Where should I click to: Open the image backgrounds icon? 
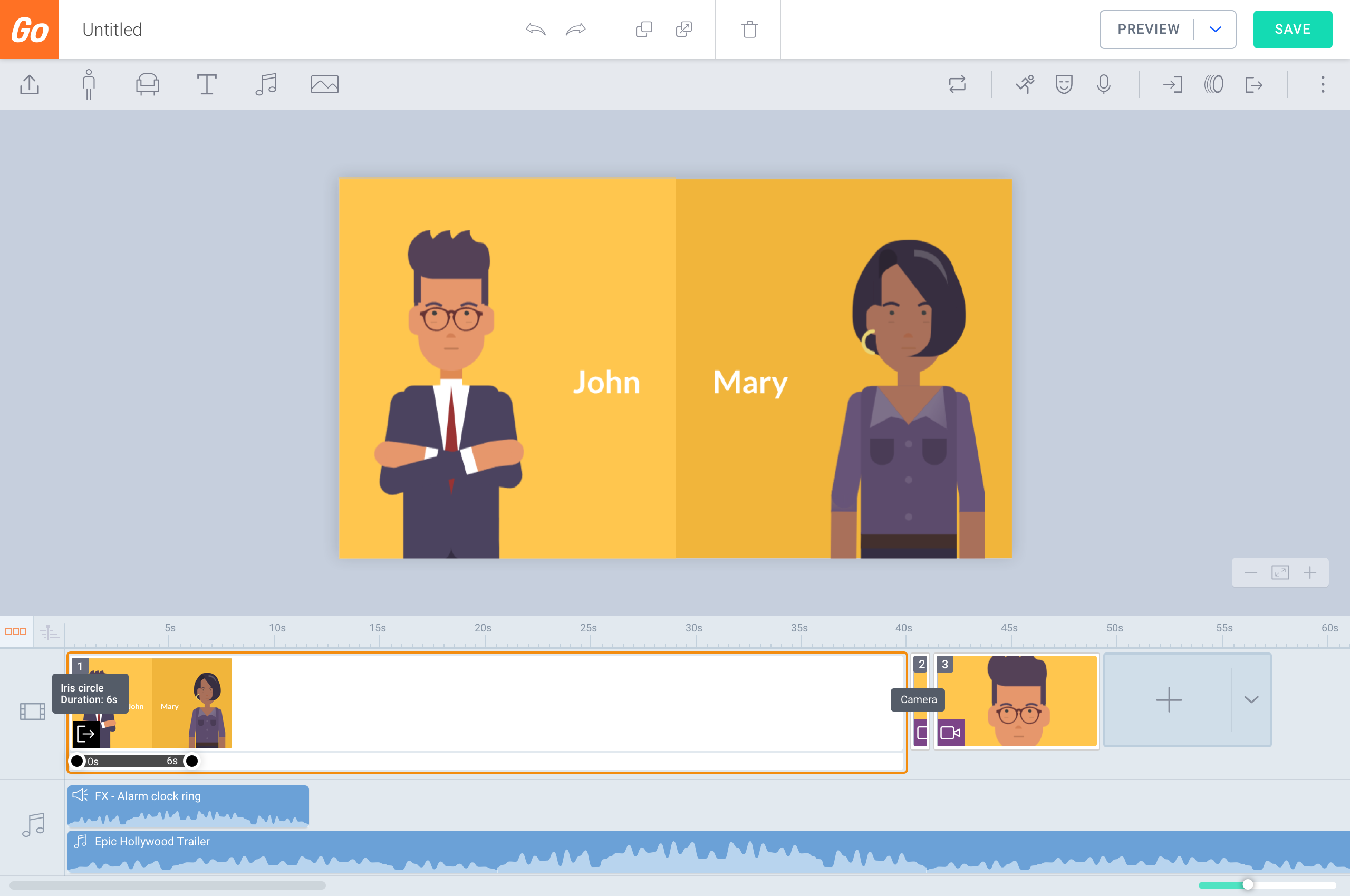click(324, 84)
